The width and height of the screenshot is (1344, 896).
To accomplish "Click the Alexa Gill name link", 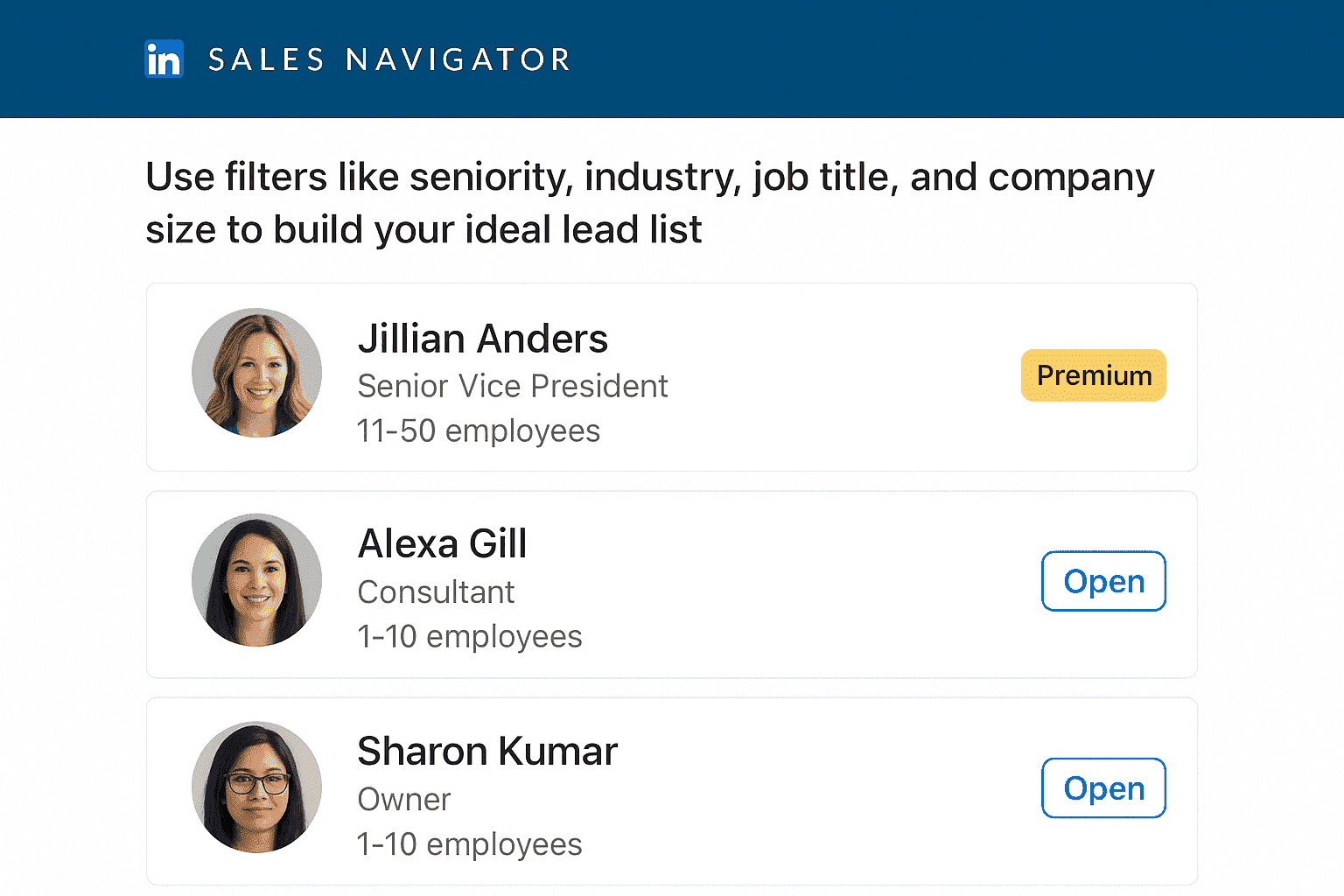I will coord(442,544).
